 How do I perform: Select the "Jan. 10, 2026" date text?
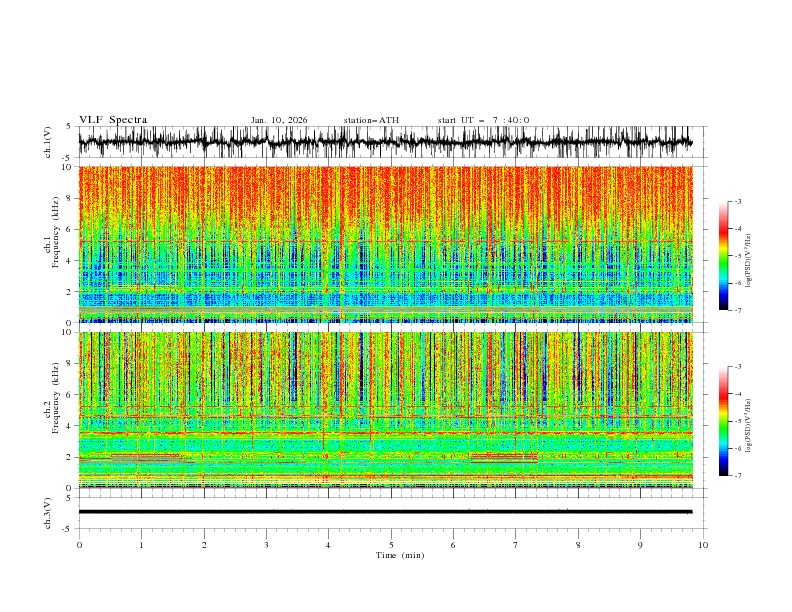click(x=279, y=120)
